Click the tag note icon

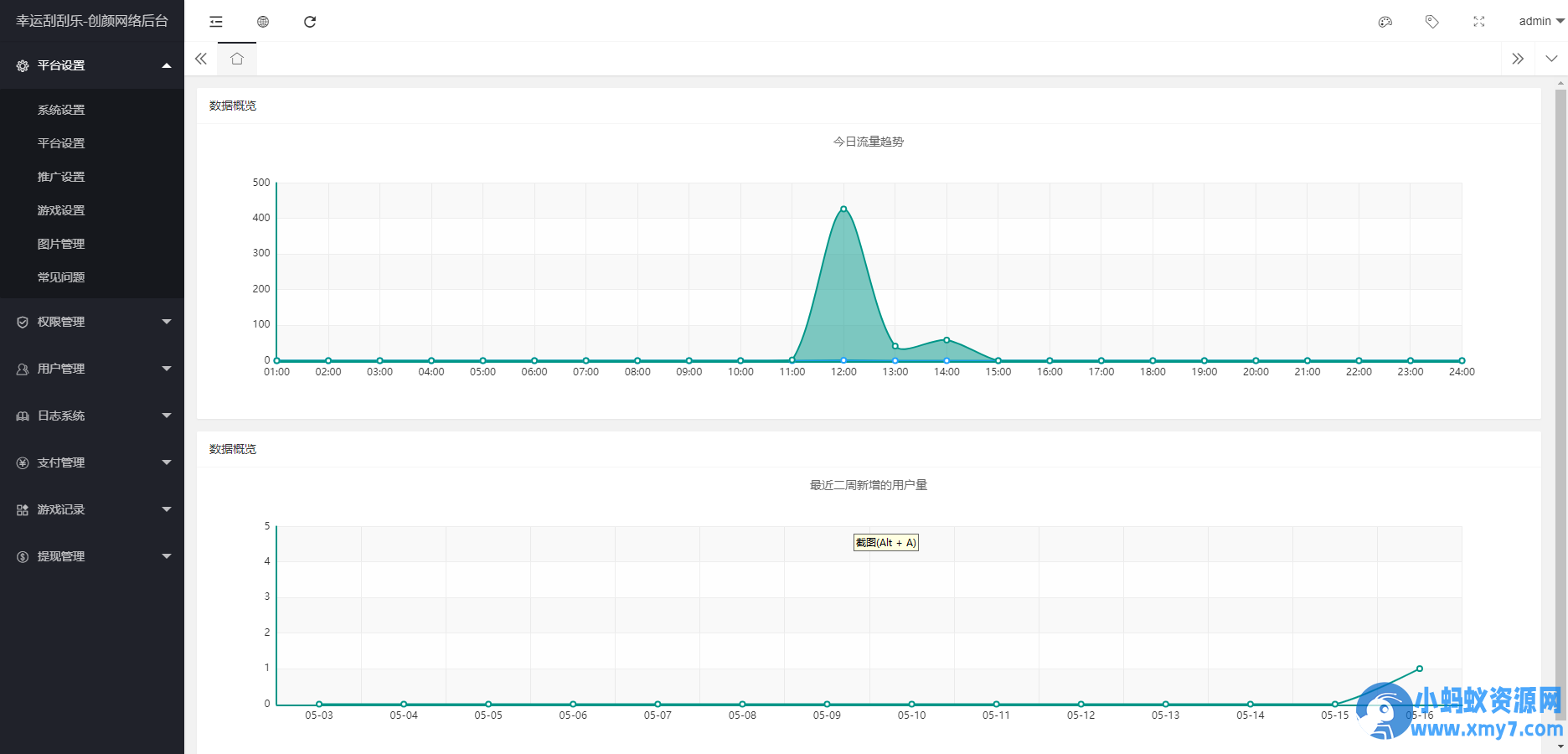(1432, 22)
